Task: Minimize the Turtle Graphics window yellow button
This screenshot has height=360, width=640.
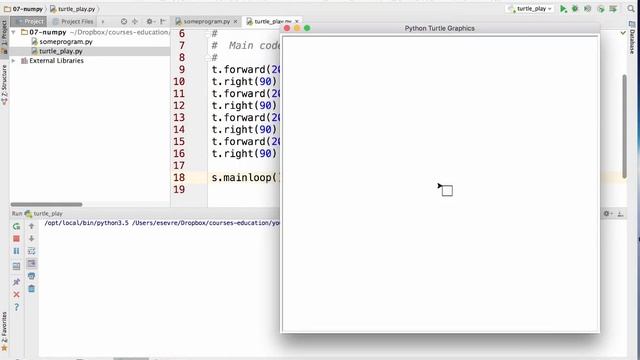Action: click(297, 28)
